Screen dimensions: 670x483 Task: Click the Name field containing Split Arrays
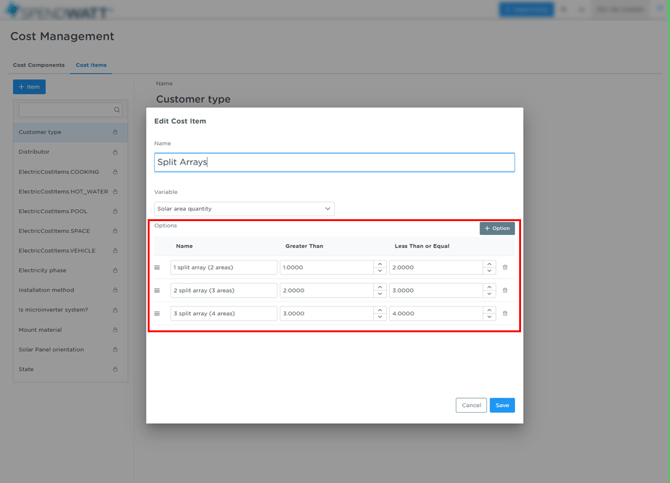(x=334, y=162)
